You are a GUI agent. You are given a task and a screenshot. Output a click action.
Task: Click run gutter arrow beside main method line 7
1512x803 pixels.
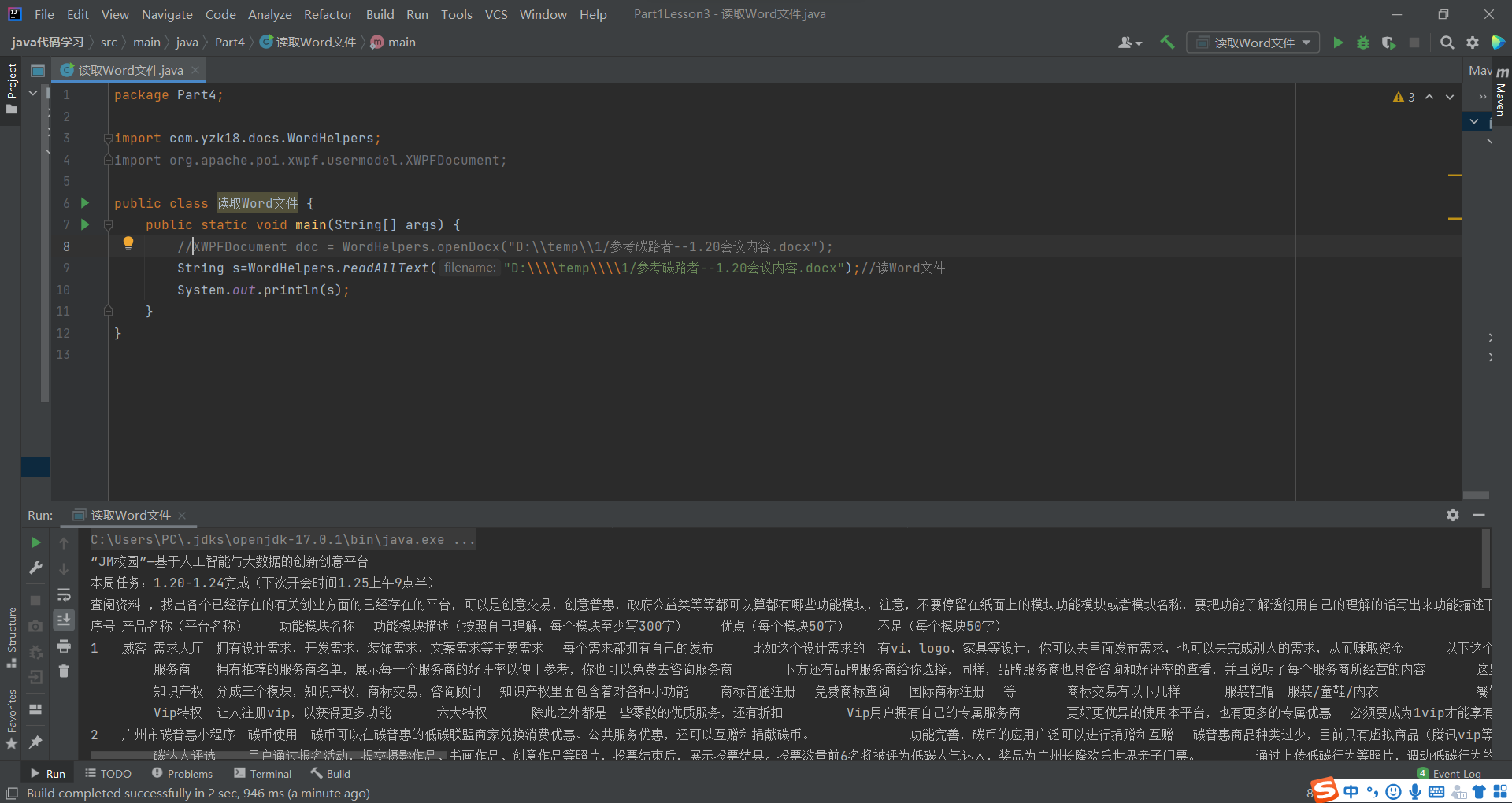[x=85, y=224]
